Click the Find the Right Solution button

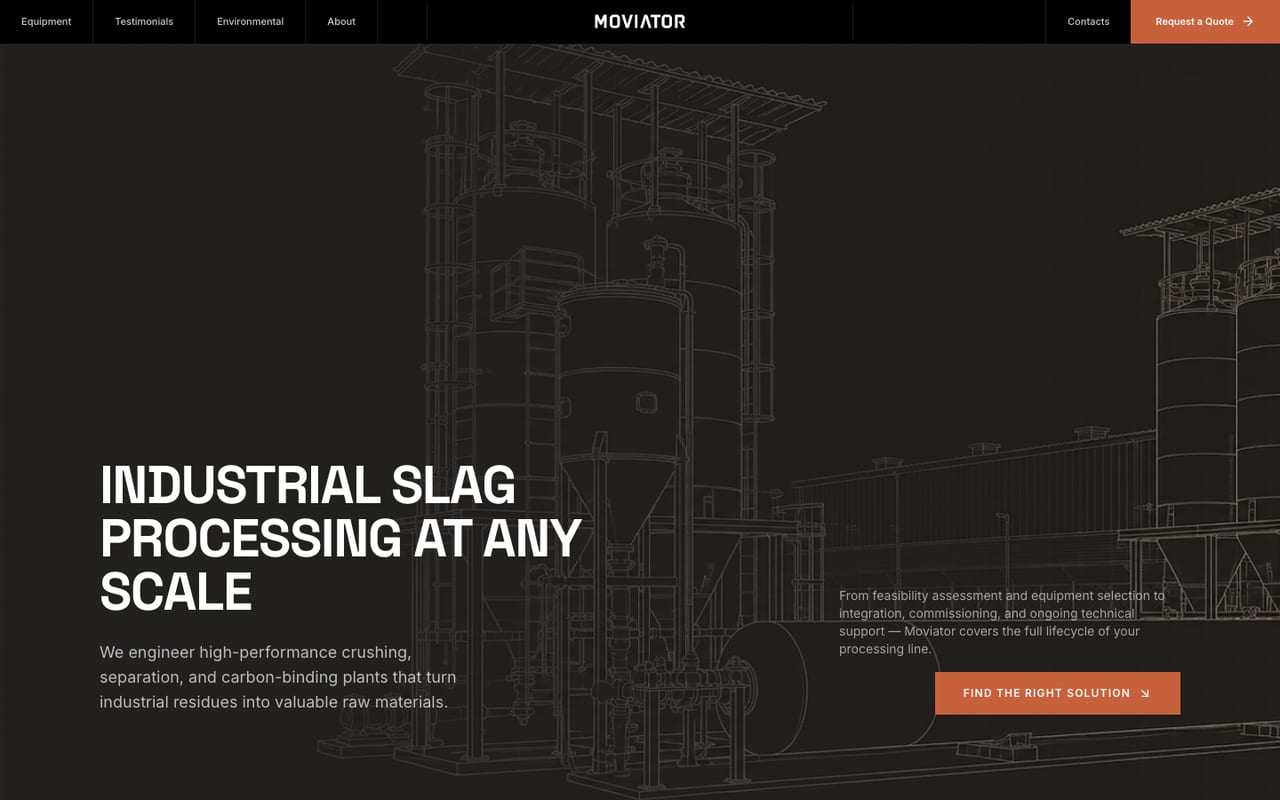[1057, 693]
